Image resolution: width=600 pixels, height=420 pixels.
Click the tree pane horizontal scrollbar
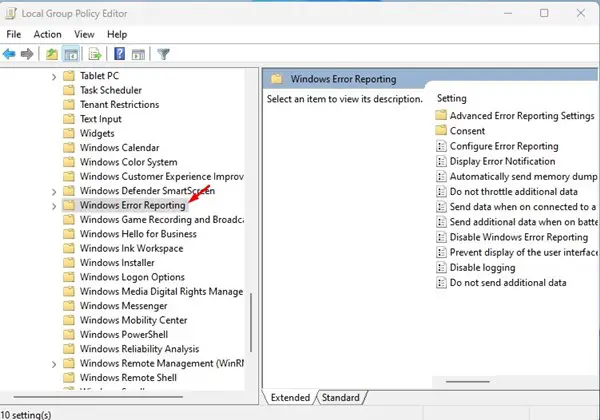(x=98, y=397)
